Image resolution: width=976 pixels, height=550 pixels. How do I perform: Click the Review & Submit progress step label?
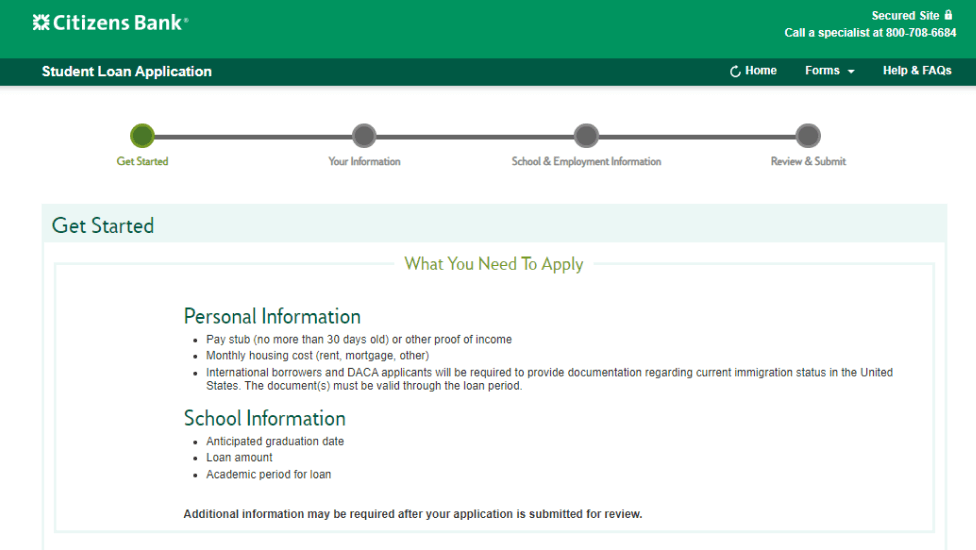(808, 161)
